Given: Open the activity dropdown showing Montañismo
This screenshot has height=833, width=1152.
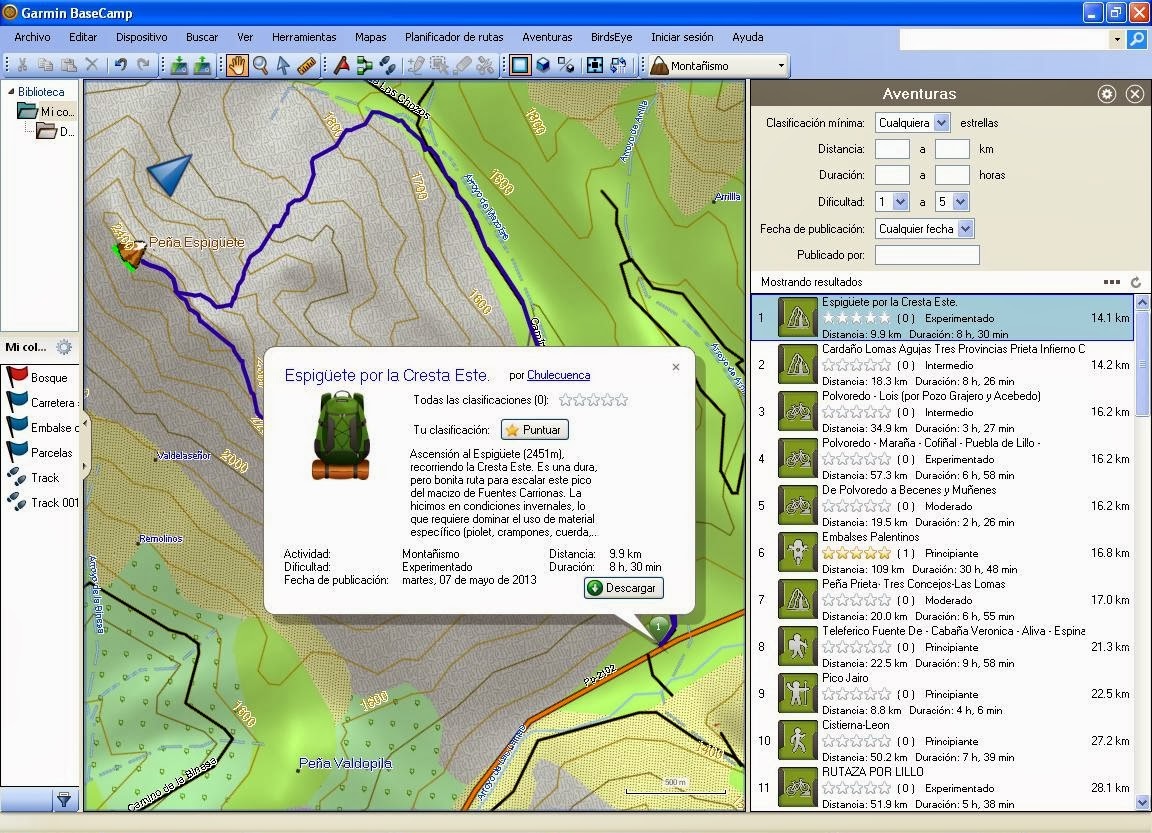Looking at the screenshot, I should [716, 64].
